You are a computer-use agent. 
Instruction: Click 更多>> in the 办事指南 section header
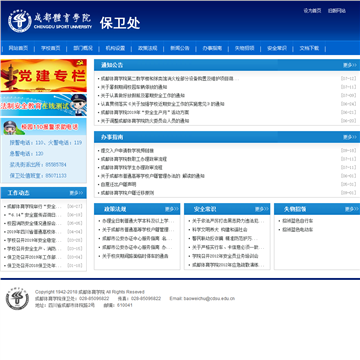coord(350,137)
